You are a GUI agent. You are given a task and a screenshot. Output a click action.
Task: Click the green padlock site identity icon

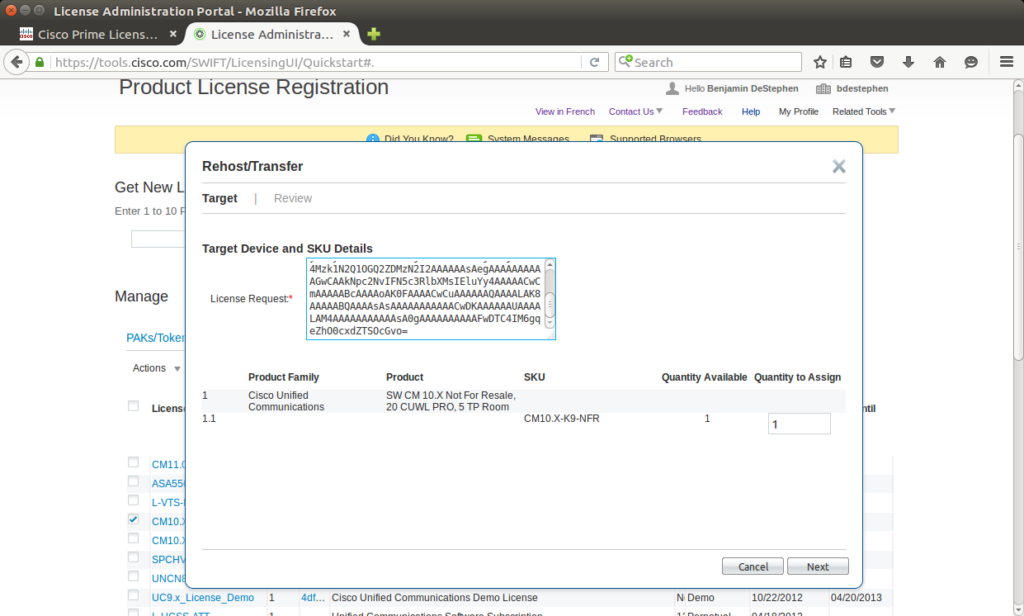pos(40,62)
